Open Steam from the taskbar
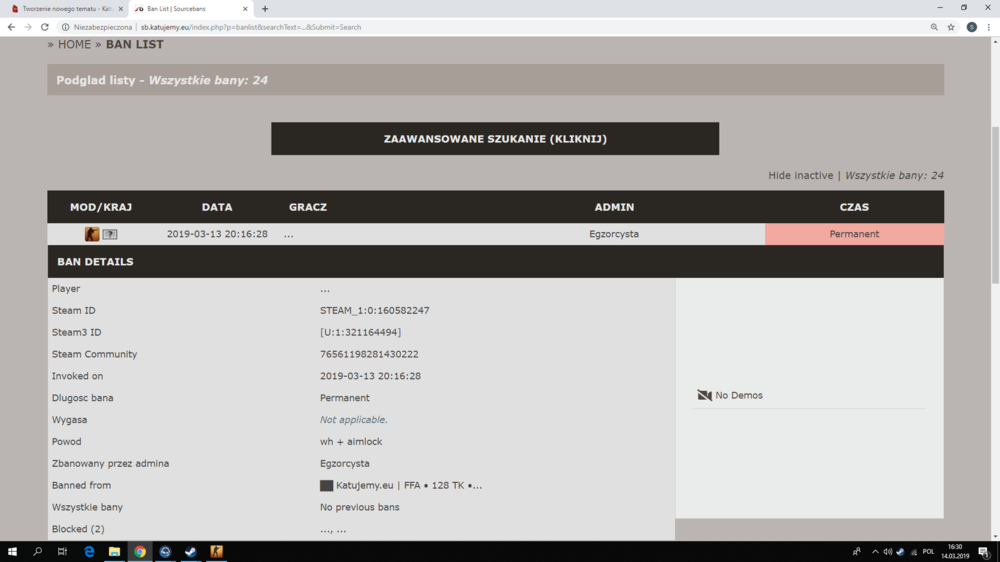1000x562 pixels. coord(191,551)
